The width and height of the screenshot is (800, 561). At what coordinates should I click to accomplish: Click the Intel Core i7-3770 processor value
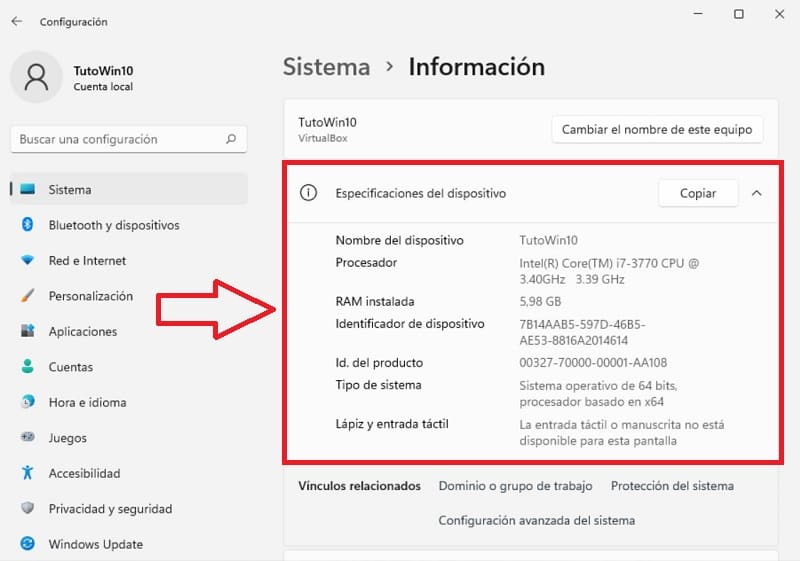click(x=609, y=271)
